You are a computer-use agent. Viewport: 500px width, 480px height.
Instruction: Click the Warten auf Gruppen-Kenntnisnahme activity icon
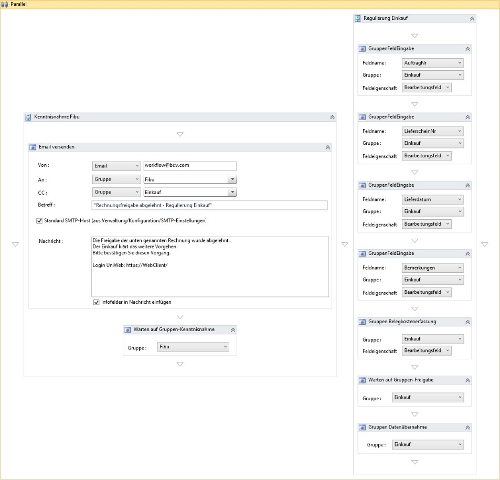(128, 330)
